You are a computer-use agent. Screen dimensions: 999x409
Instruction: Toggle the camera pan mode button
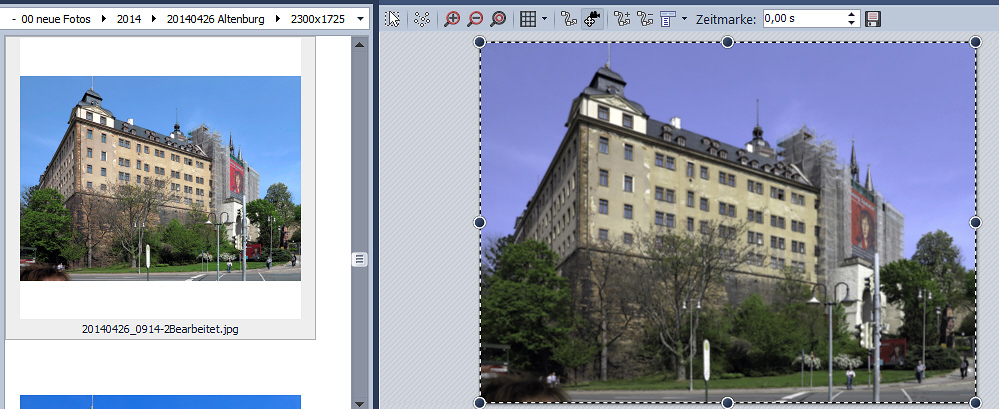pyautogui.click(x=593, y=19)
